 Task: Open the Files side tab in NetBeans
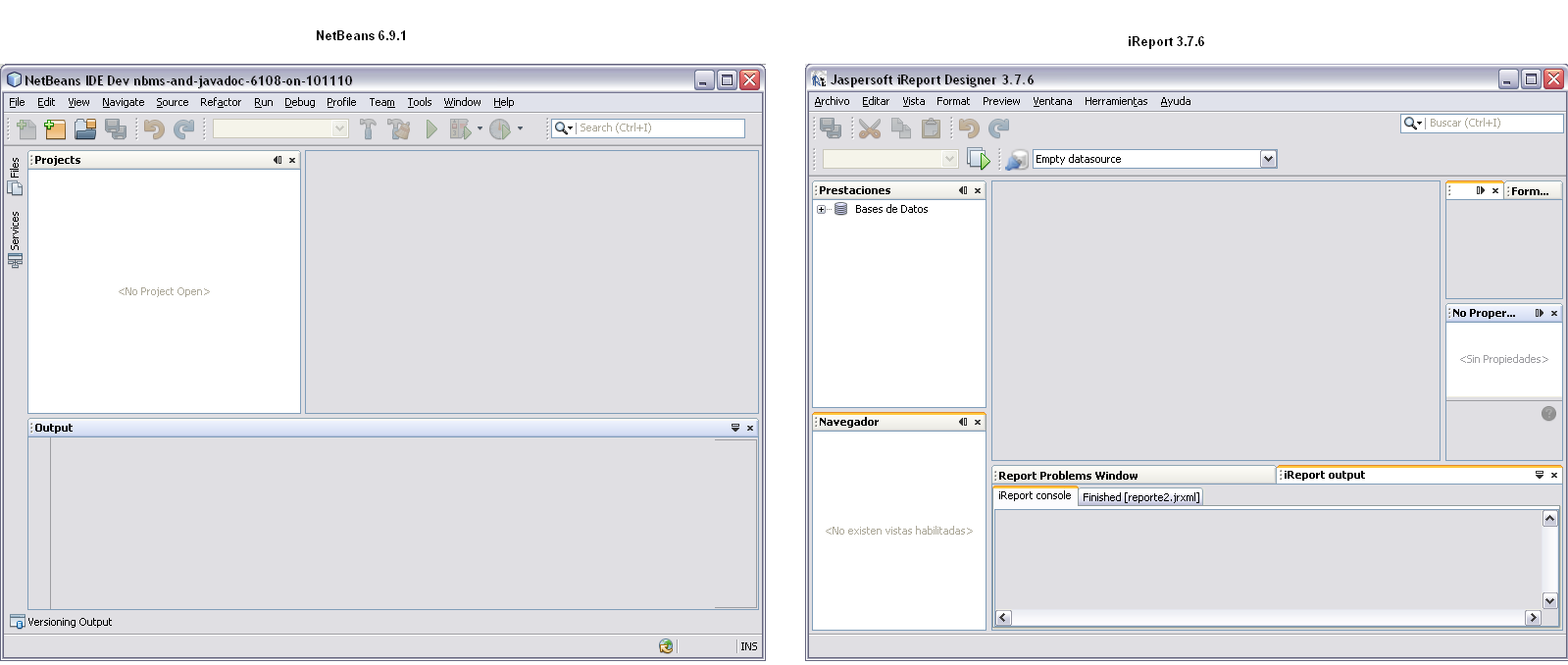pyautogui.click(x=15, y=176)
